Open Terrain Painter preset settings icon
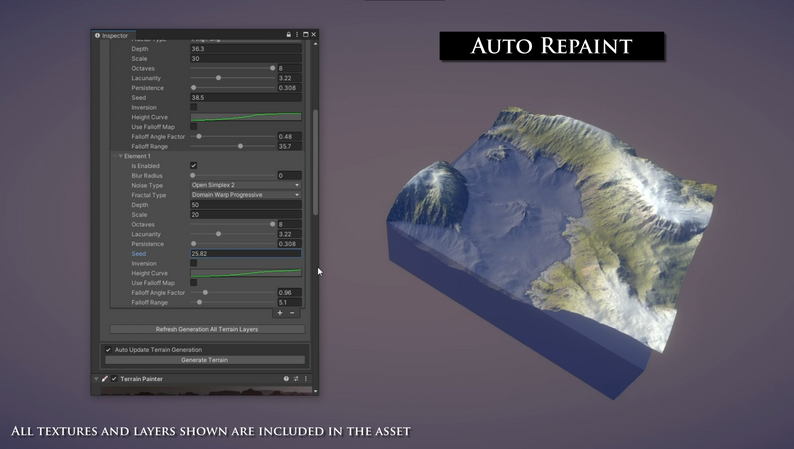This screenshot has width=794, height=449. point(296,379)
